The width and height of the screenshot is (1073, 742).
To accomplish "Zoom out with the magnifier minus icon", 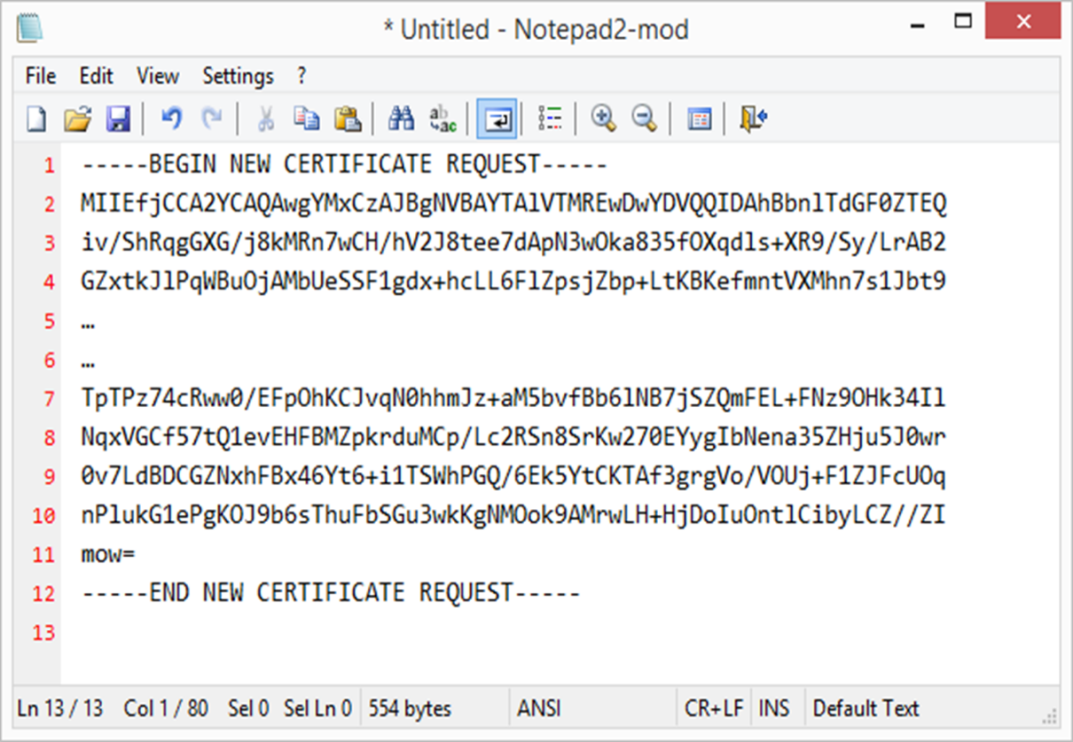I will pyautogui.click(x=644, y=118).
